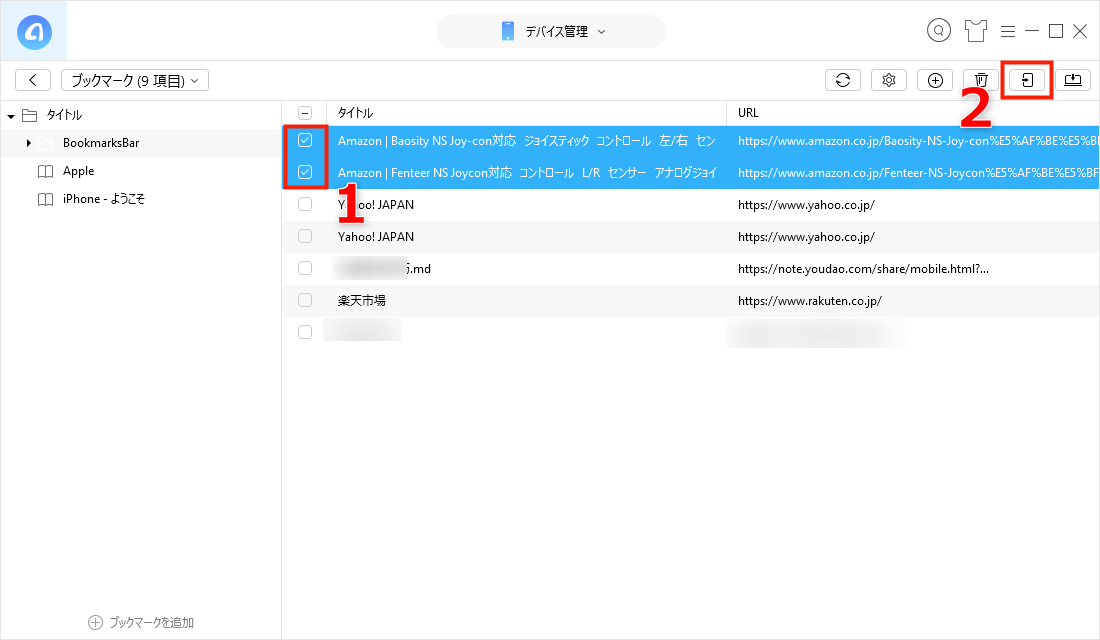Export bookmarks to computer icon
This screenshot has height=640, width=1100.
[x=1073, y=80]
